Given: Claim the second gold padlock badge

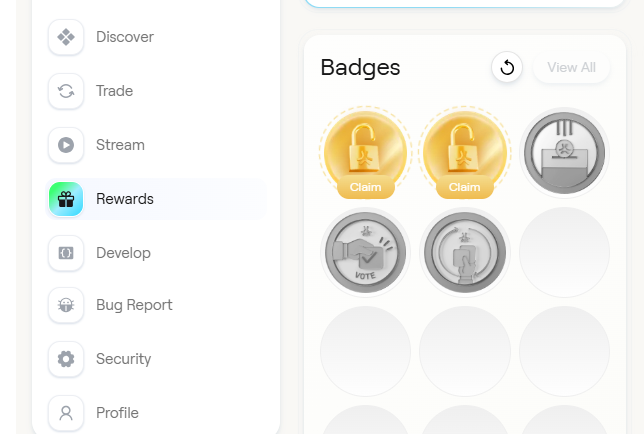Looking at the screenshot, I should [x=464, y=186].
